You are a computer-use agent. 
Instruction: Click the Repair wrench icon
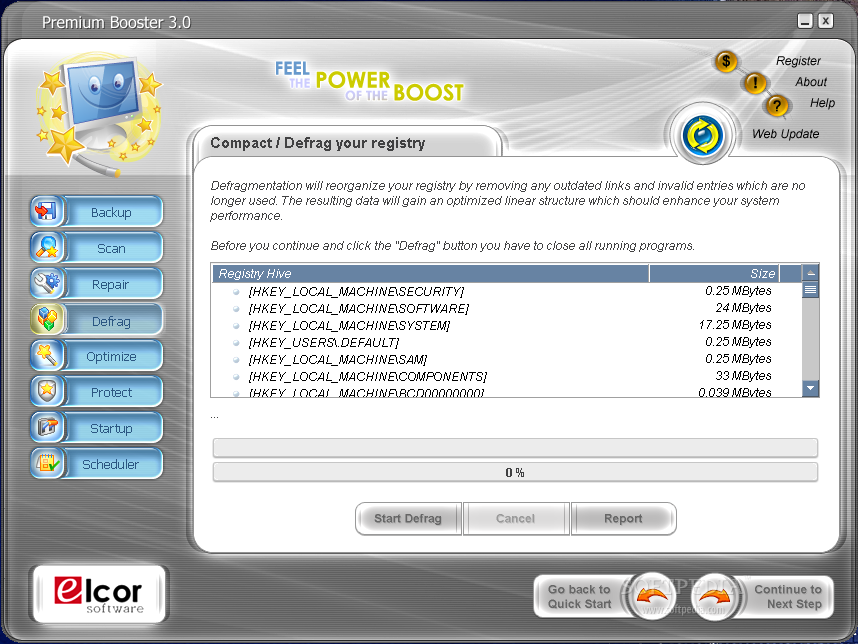point(47,283)
